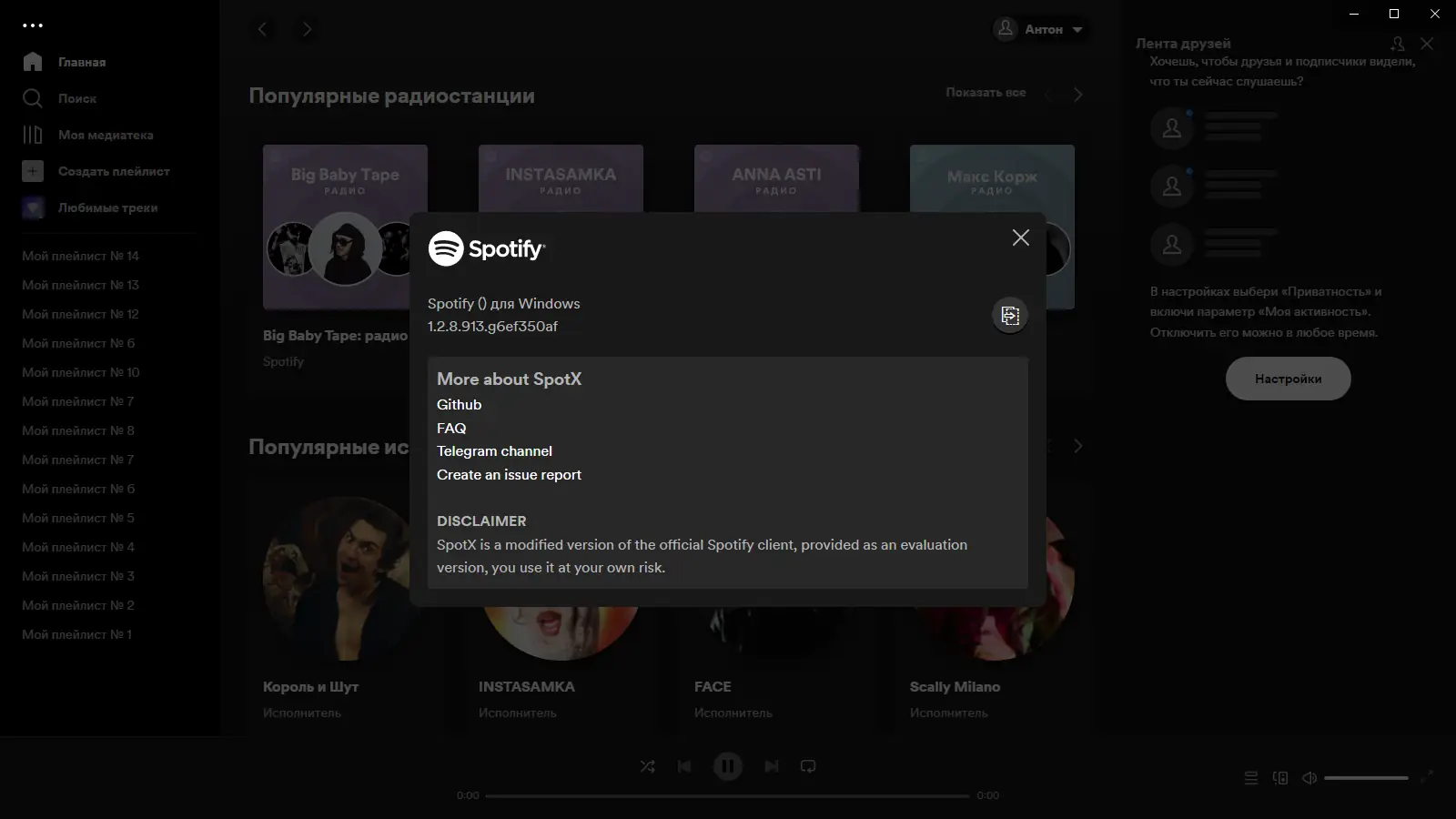Viewport: 1456px width, 819px height.
Task: Open playlist Мой плейлист № 3
Action: (77, 576)
